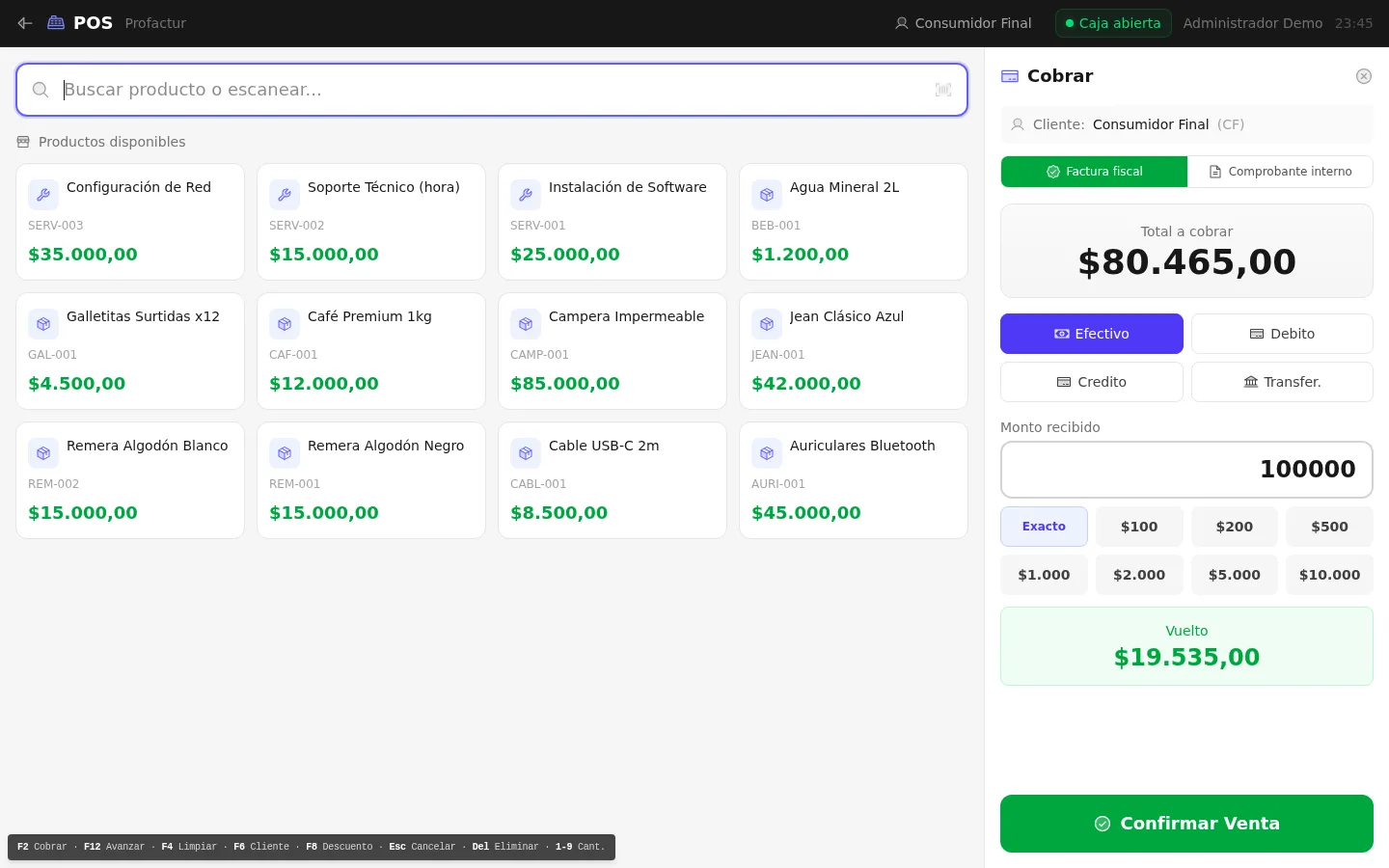
Task: Choose Credito payment method
Action: [1092, 382]
